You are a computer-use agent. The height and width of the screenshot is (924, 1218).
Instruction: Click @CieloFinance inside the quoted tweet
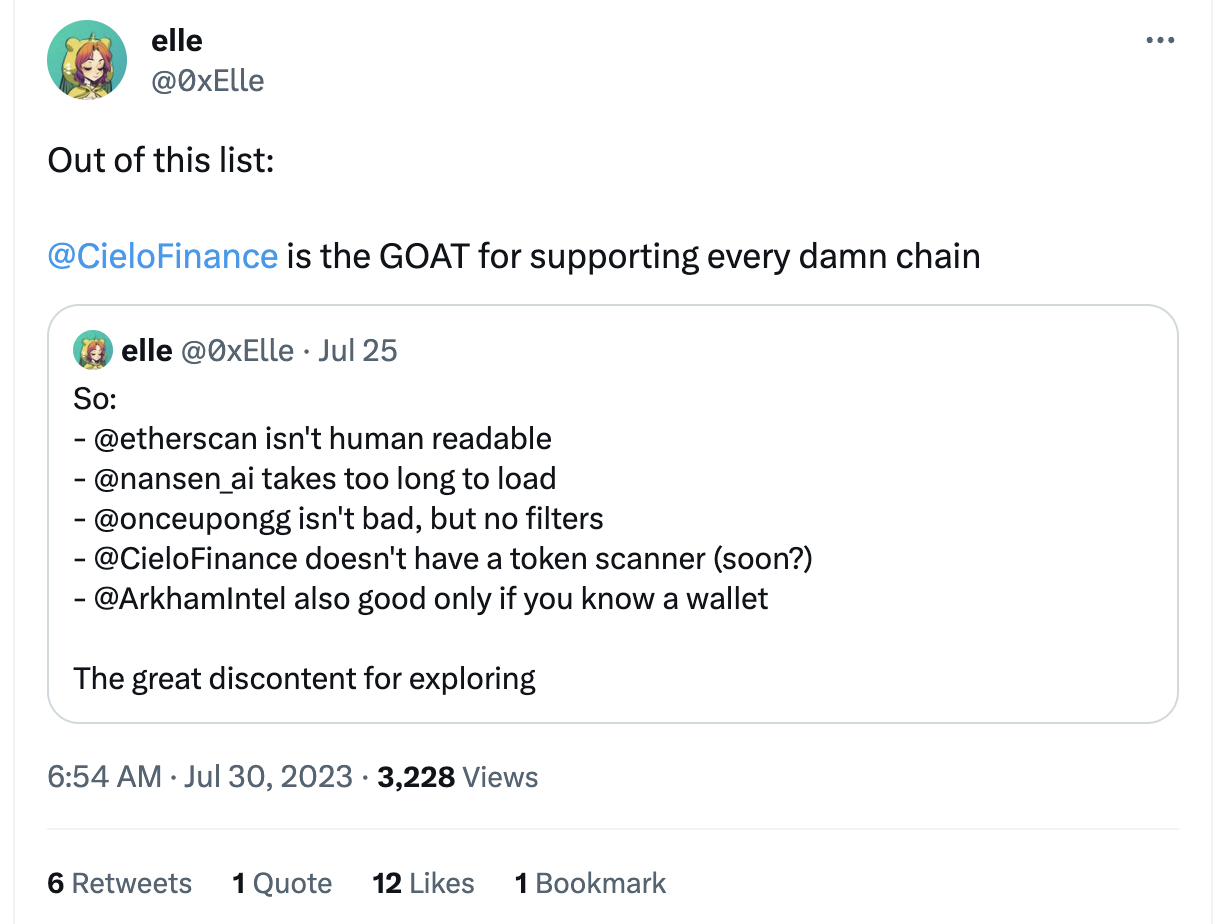[x=195, y=558]
